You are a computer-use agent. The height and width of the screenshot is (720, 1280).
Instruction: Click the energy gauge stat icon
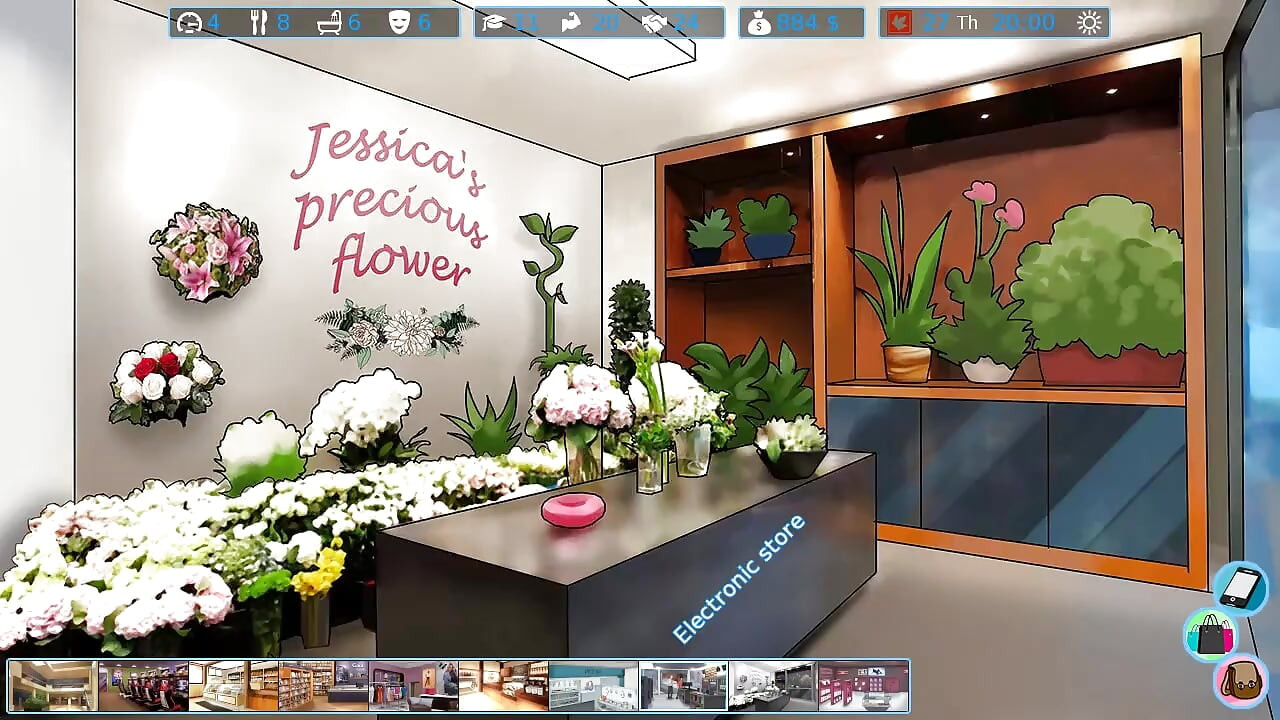(x=190, y=22)
